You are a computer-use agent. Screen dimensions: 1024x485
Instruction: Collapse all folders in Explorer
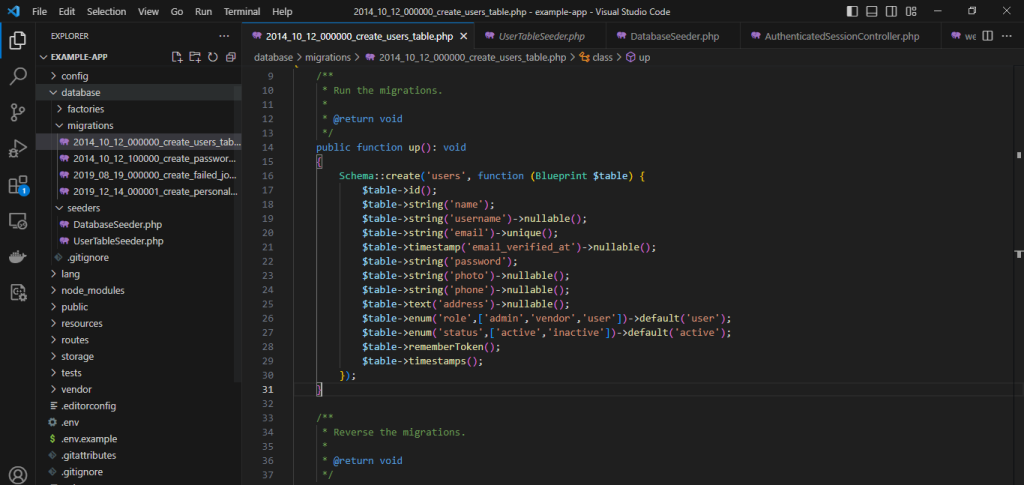(x=229, y=57)
